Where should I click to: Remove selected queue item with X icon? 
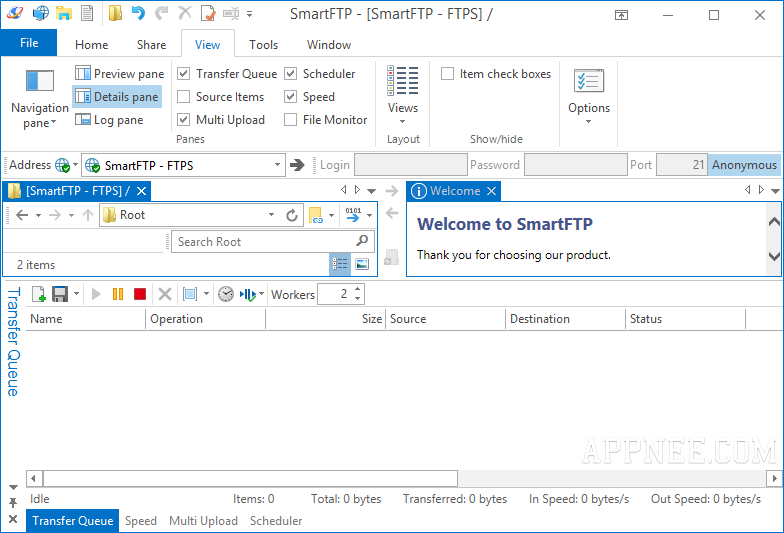(164, 294)
